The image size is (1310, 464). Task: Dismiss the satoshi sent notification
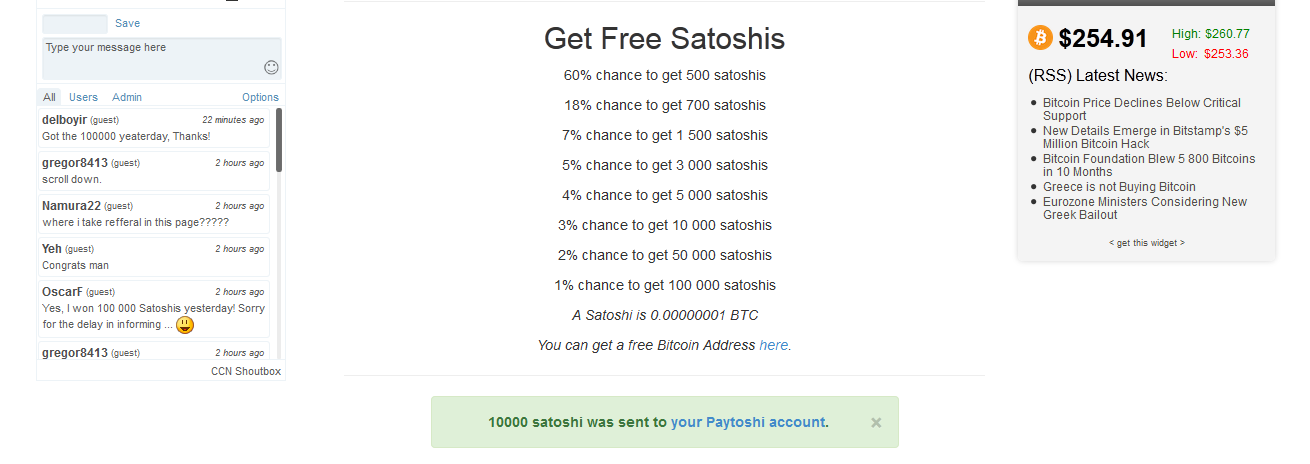click(x=876, y=422)
